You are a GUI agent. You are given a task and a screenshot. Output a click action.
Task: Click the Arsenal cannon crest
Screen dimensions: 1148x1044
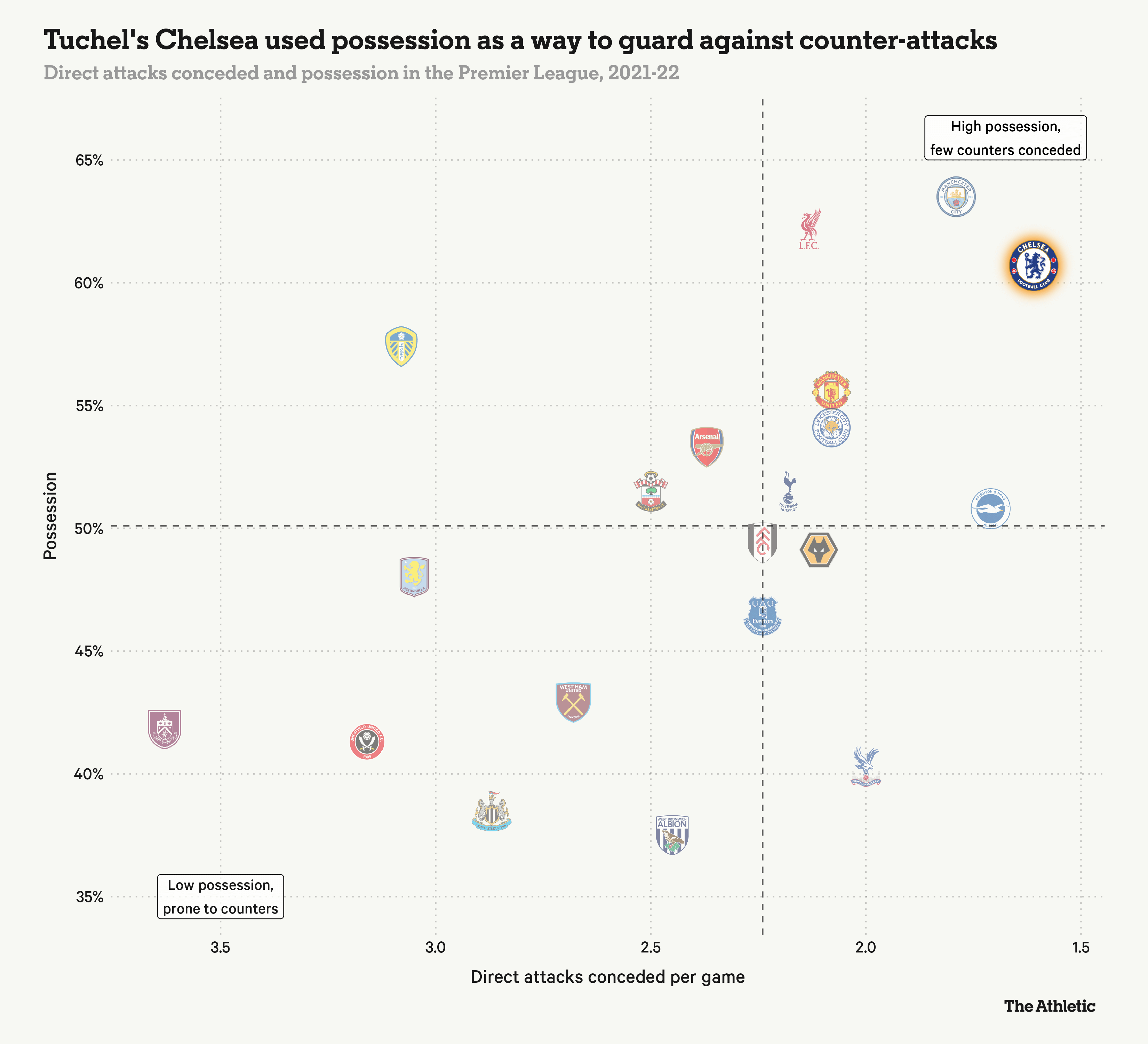(x=707, y=446)
